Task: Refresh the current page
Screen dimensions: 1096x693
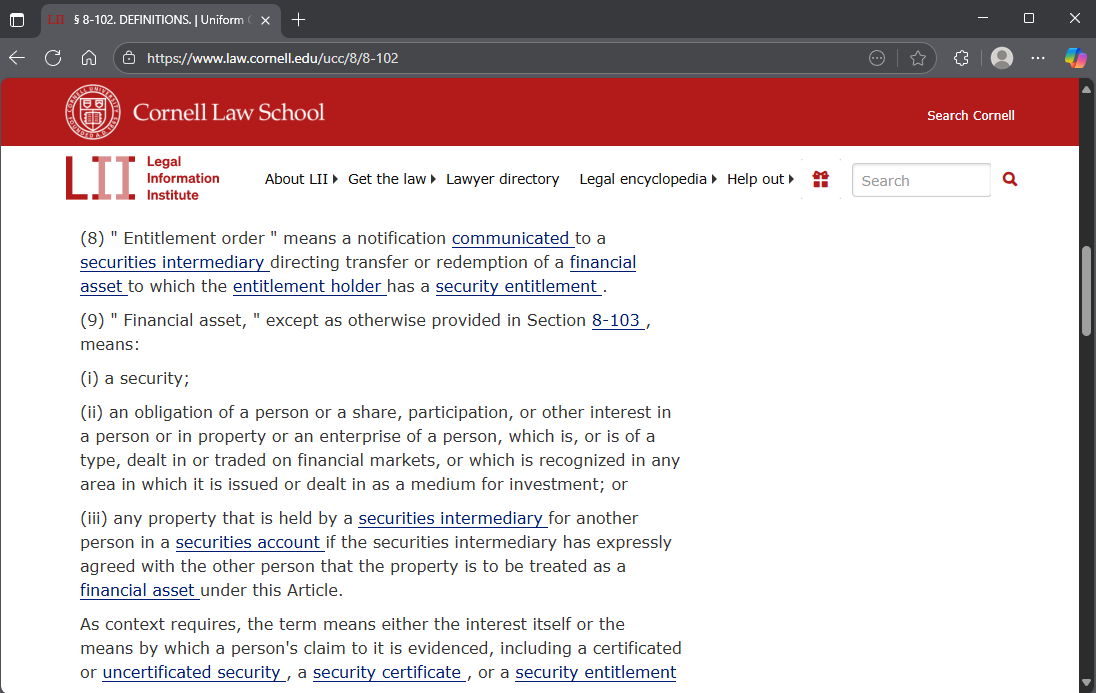Action: [x=53, y=58]
